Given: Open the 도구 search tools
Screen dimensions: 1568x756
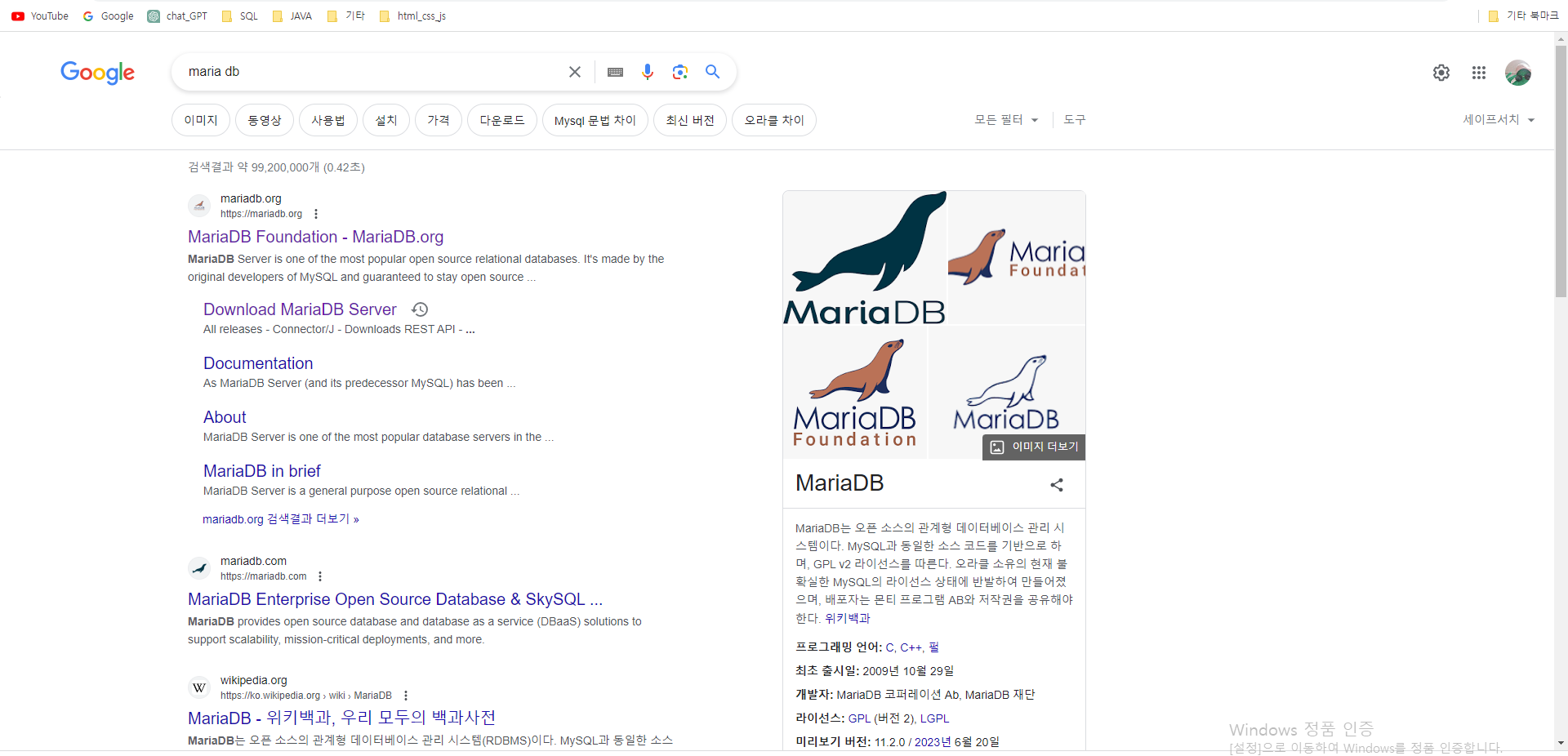Looking at the screenshot, I should pyautogui.click(x=1075, y=120).
